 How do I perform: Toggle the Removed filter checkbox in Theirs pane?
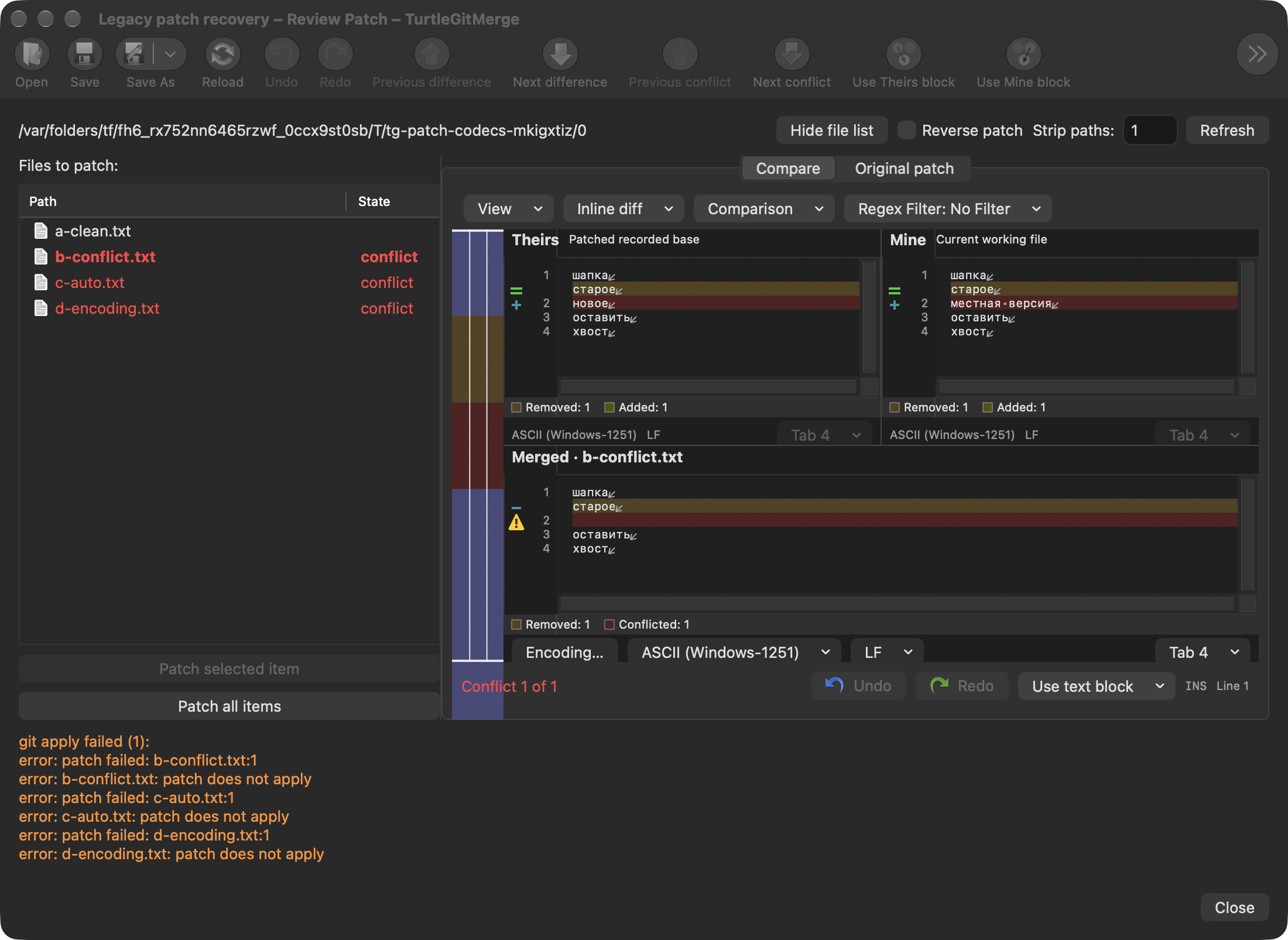click(516, 407)
